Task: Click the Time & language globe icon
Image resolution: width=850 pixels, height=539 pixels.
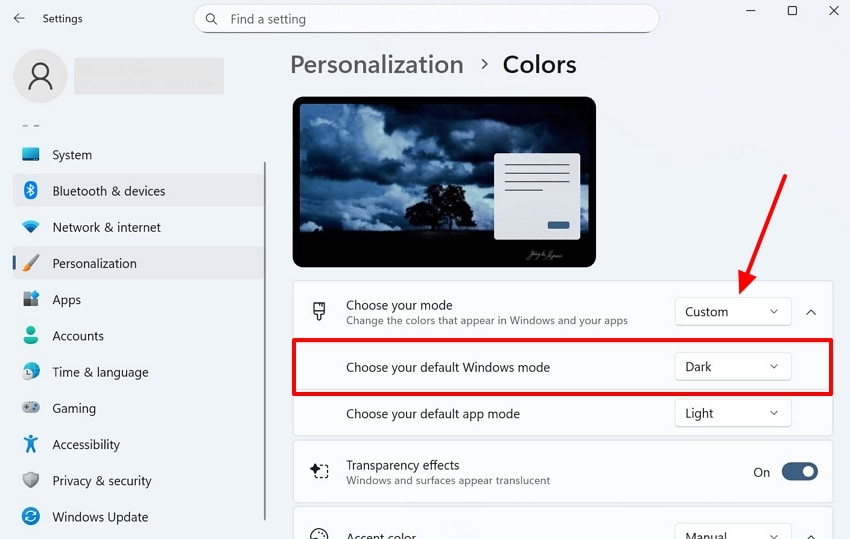Action: click(x=31, y=371)
